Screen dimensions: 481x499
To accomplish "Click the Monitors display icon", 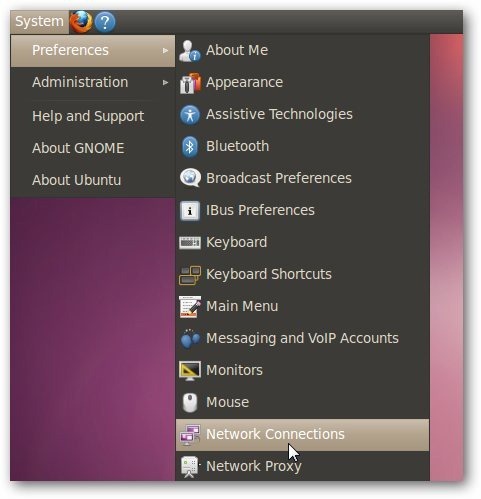I will click(190, 370).
